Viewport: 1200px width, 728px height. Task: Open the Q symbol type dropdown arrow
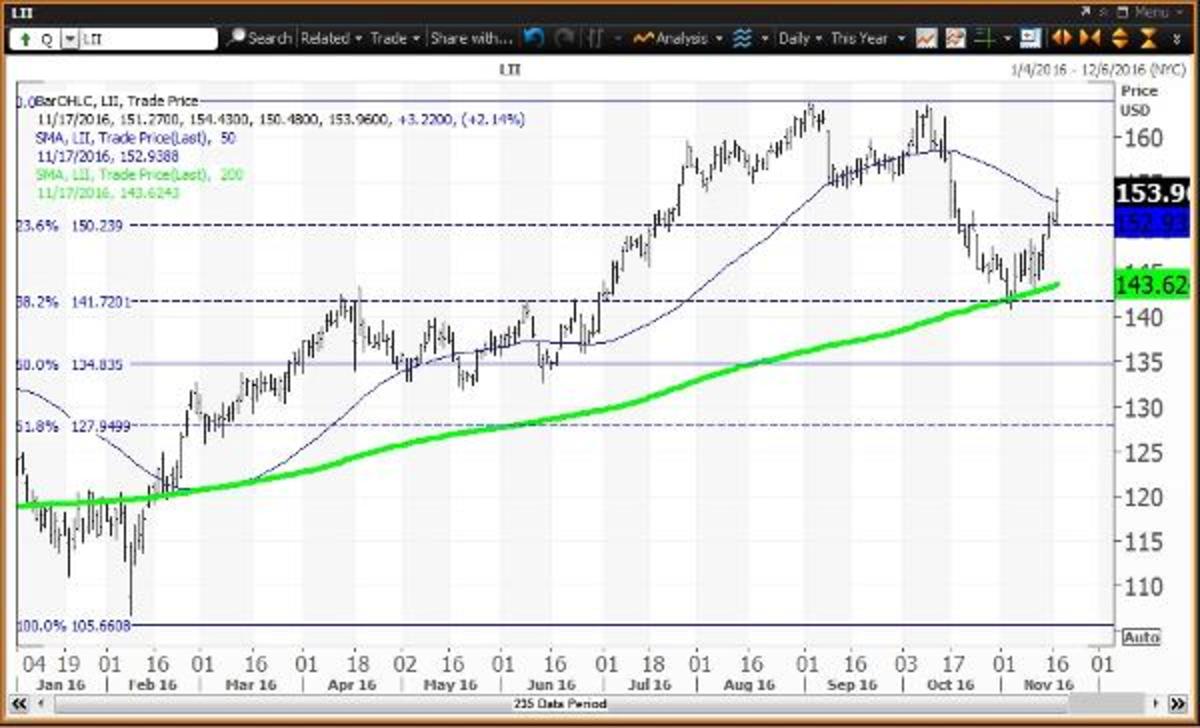[69, 39]
